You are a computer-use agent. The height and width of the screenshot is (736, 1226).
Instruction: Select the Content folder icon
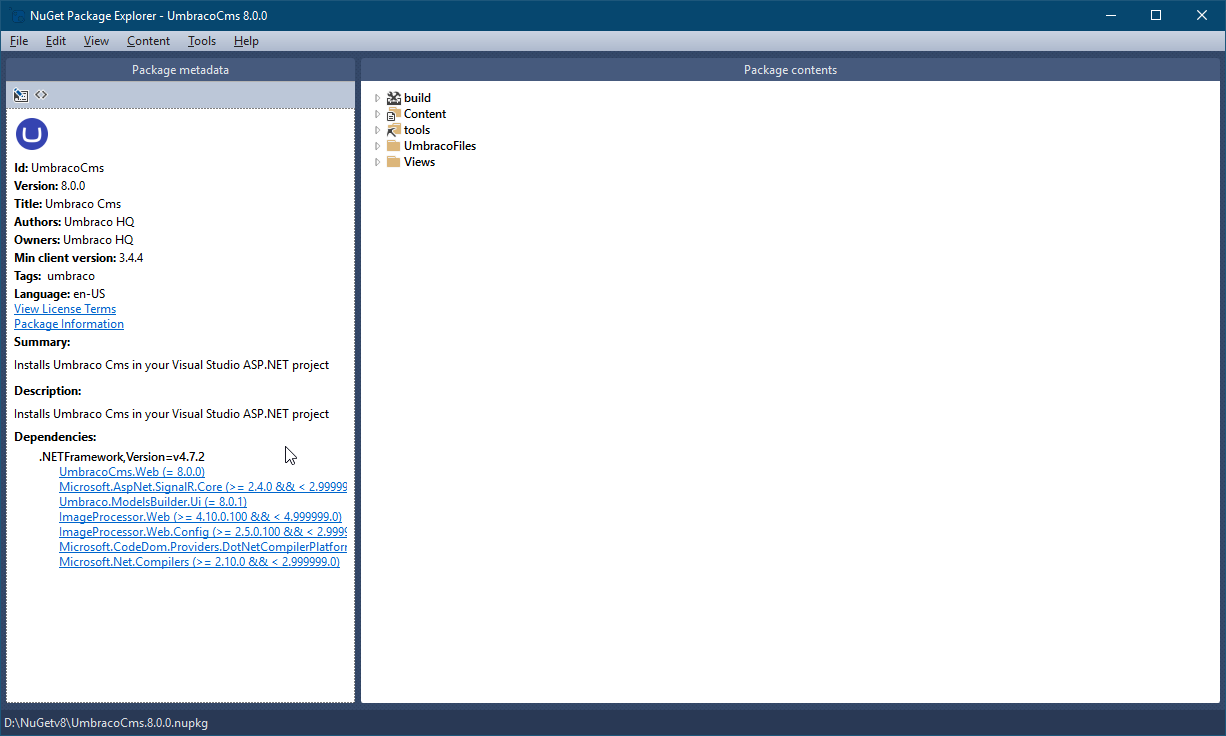393,114
